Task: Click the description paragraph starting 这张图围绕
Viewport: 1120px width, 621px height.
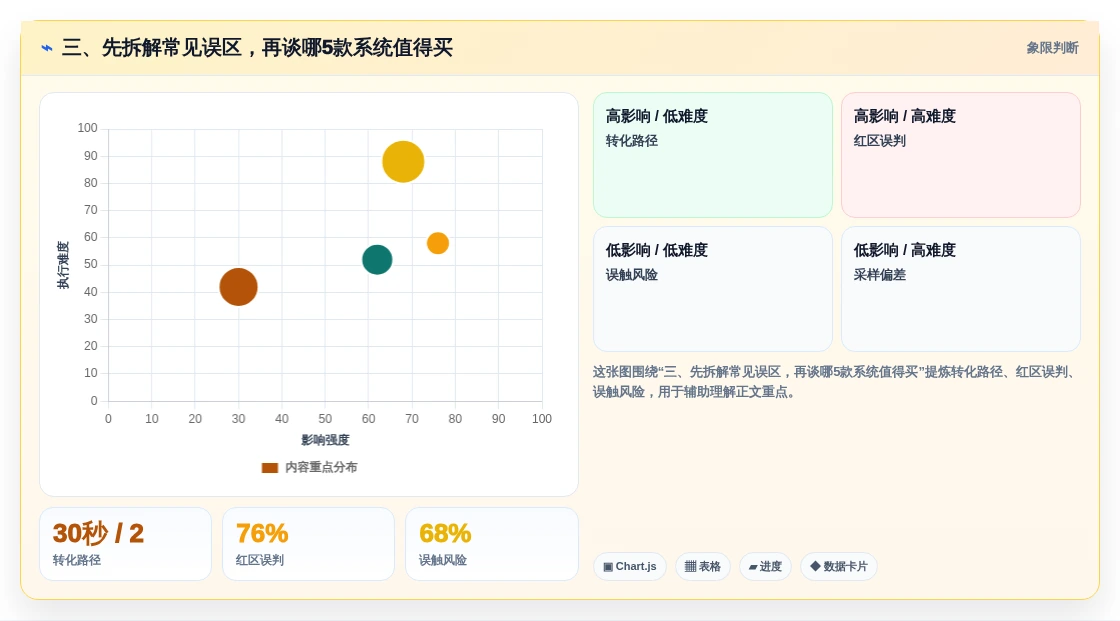Action: (x=834, y=382)
